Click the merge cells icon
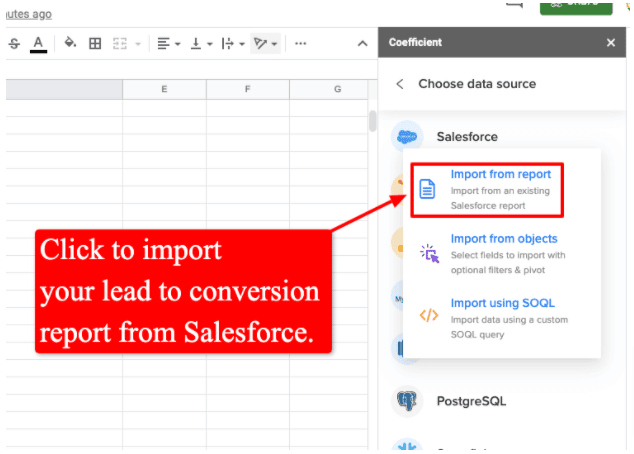 click(x=120, y=43)
